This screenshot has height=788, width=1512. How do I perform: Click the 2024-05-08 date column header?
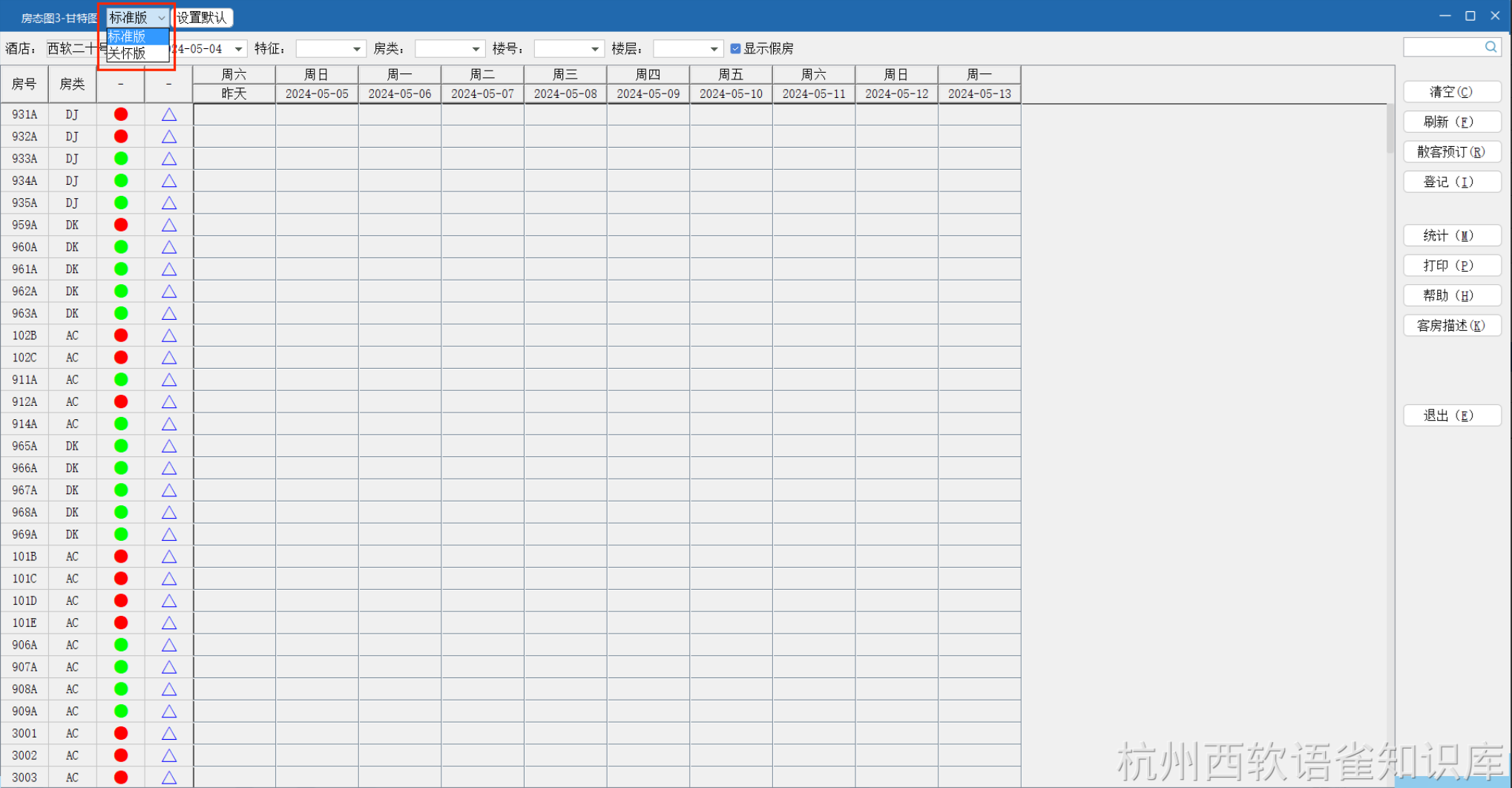coord(565,93)
